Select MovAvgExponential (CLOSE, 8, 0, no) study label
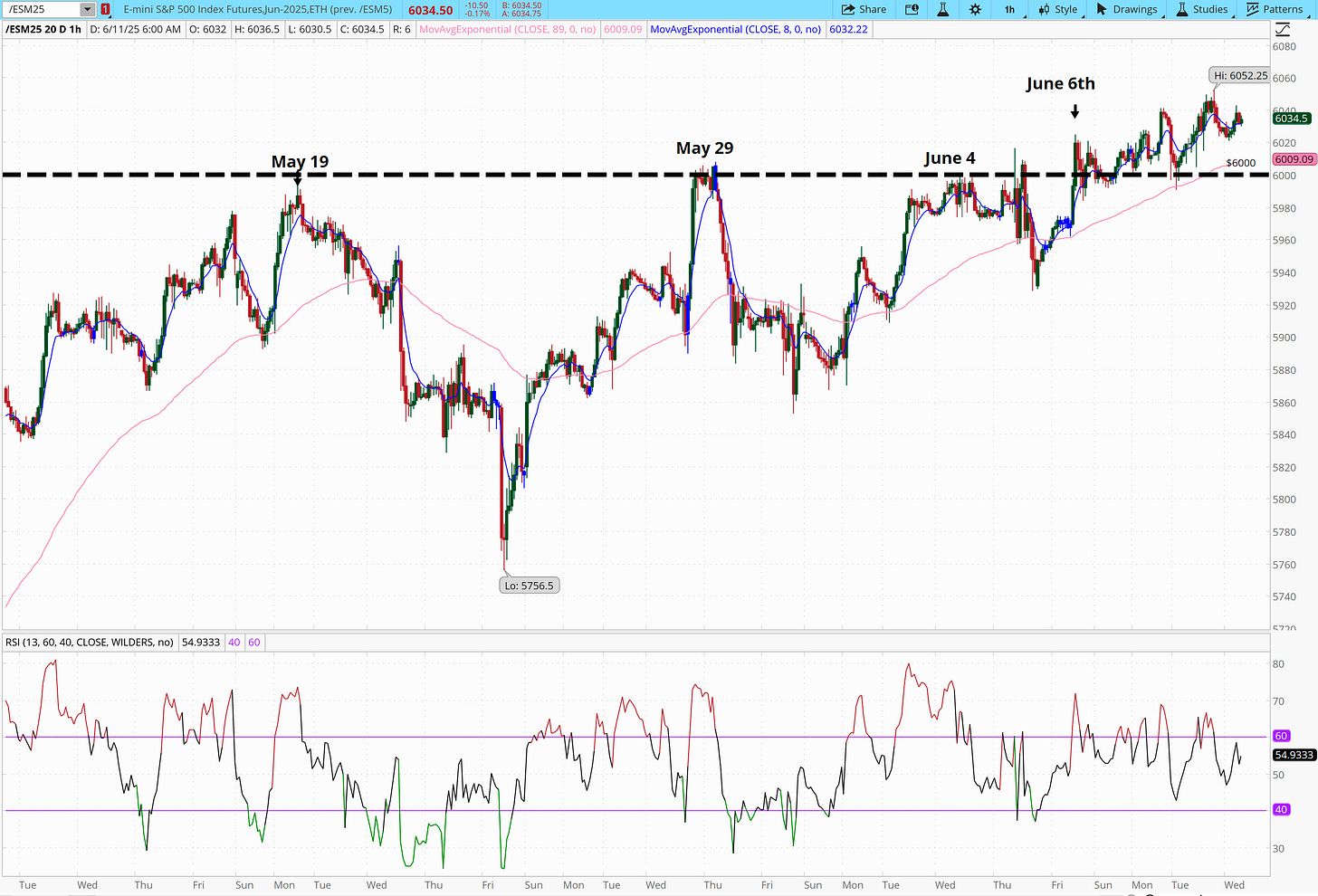This screenshot has height=896, width=1318. tap(736, 29)
